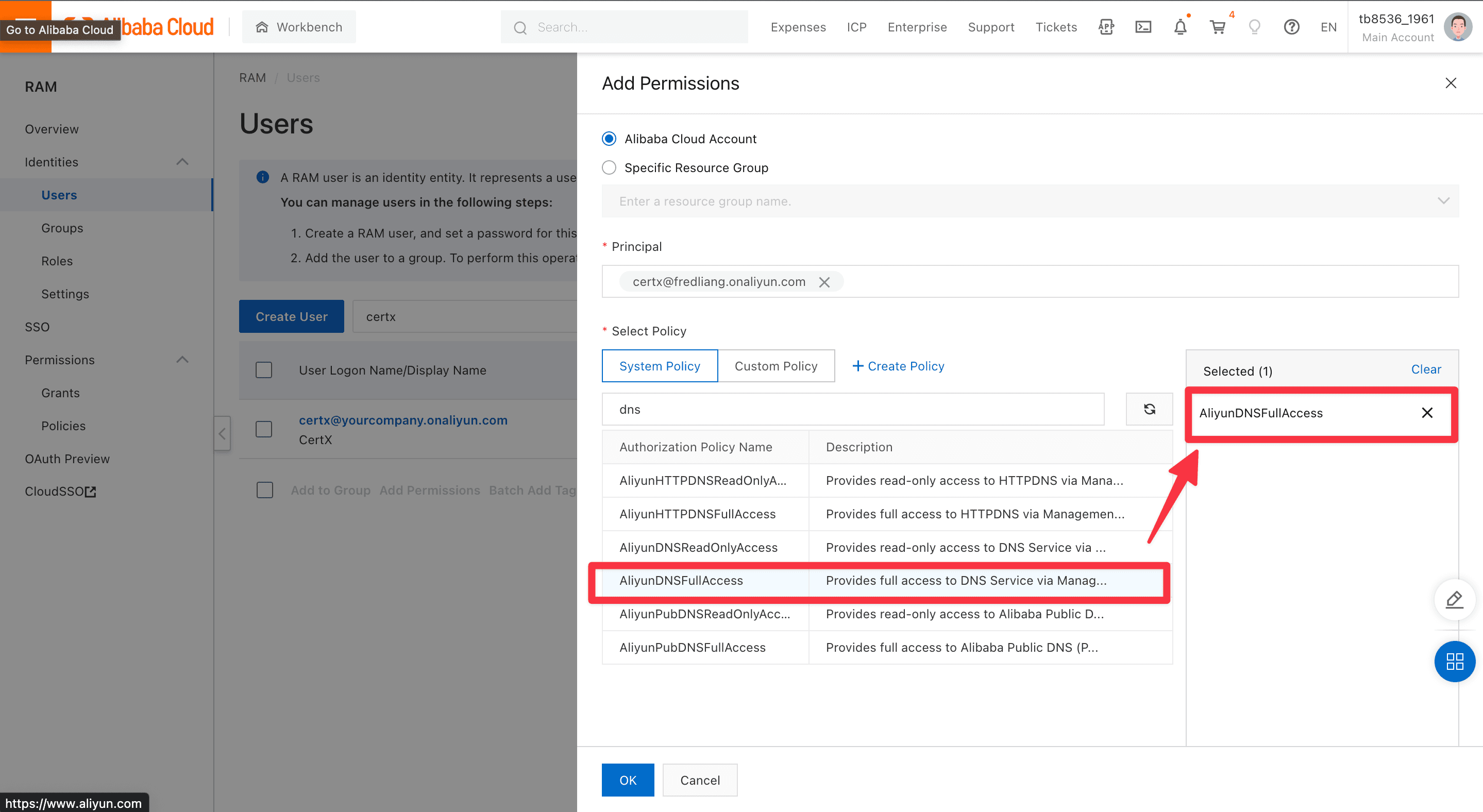
Task: Open OAuth Preview in sidebar
Action: pos(68,459)
